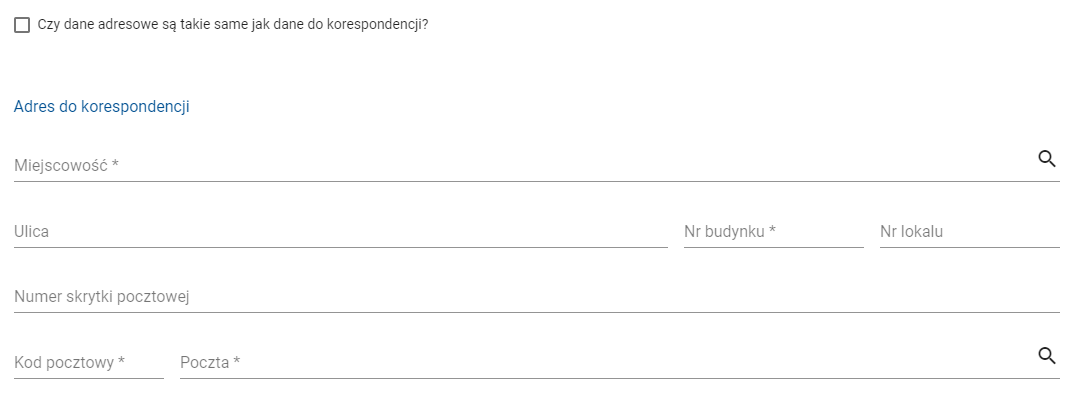Image resolution: width=1071 pixels, height=411 pixels.
Task: Click the Miejscowość search magnifier icon
Action: (x=1047, y=158)
